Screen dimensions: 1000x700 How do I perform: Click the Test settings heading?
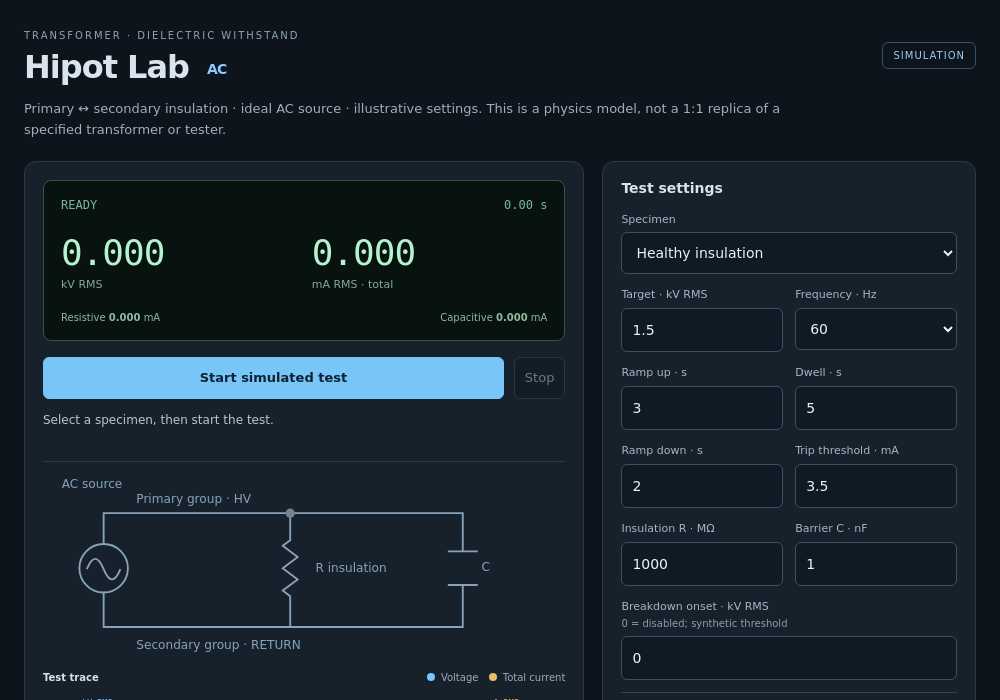pos(672,188)
